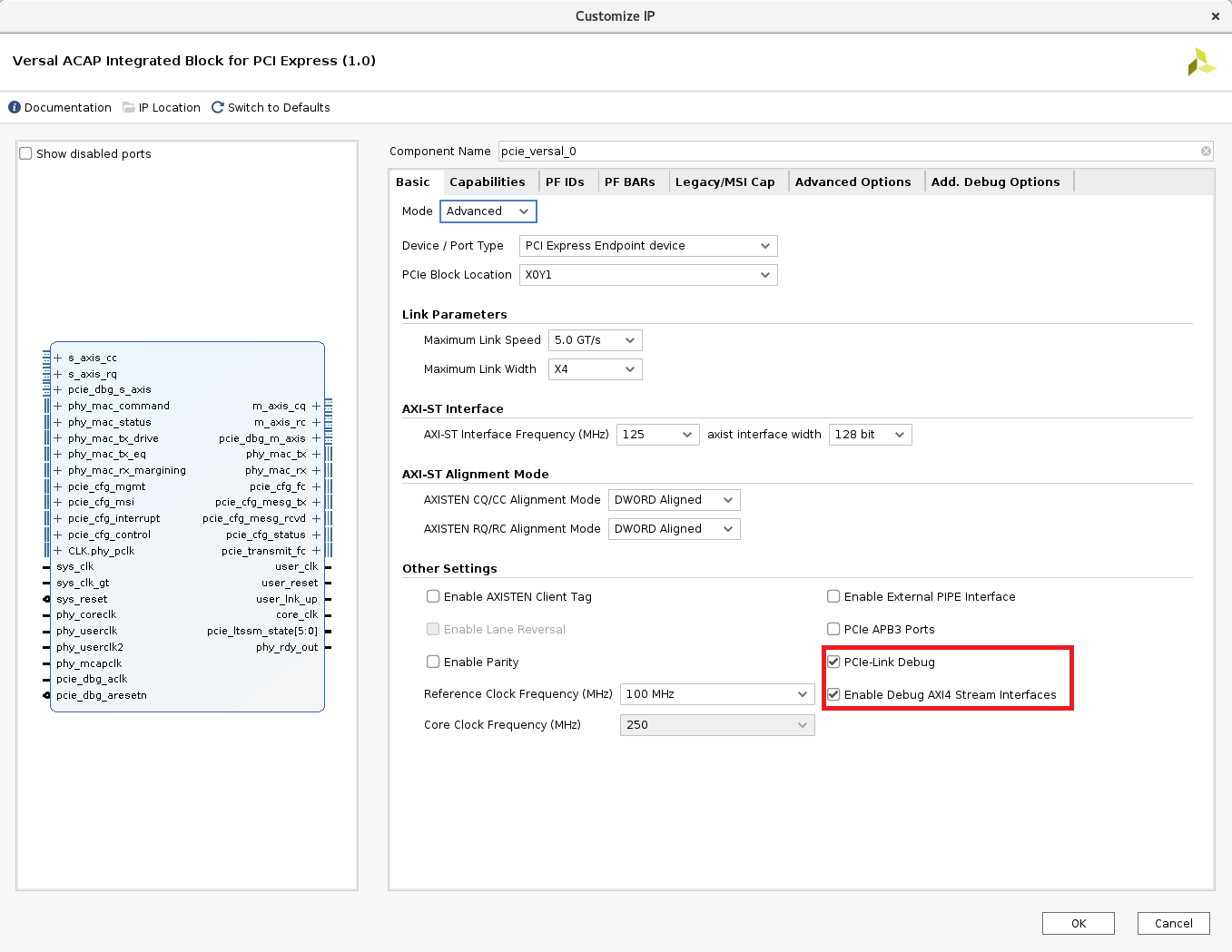Open the Documentation info icon
Image resolution: width=1232 pixels, height=952 pixels.
click(15, 107)
